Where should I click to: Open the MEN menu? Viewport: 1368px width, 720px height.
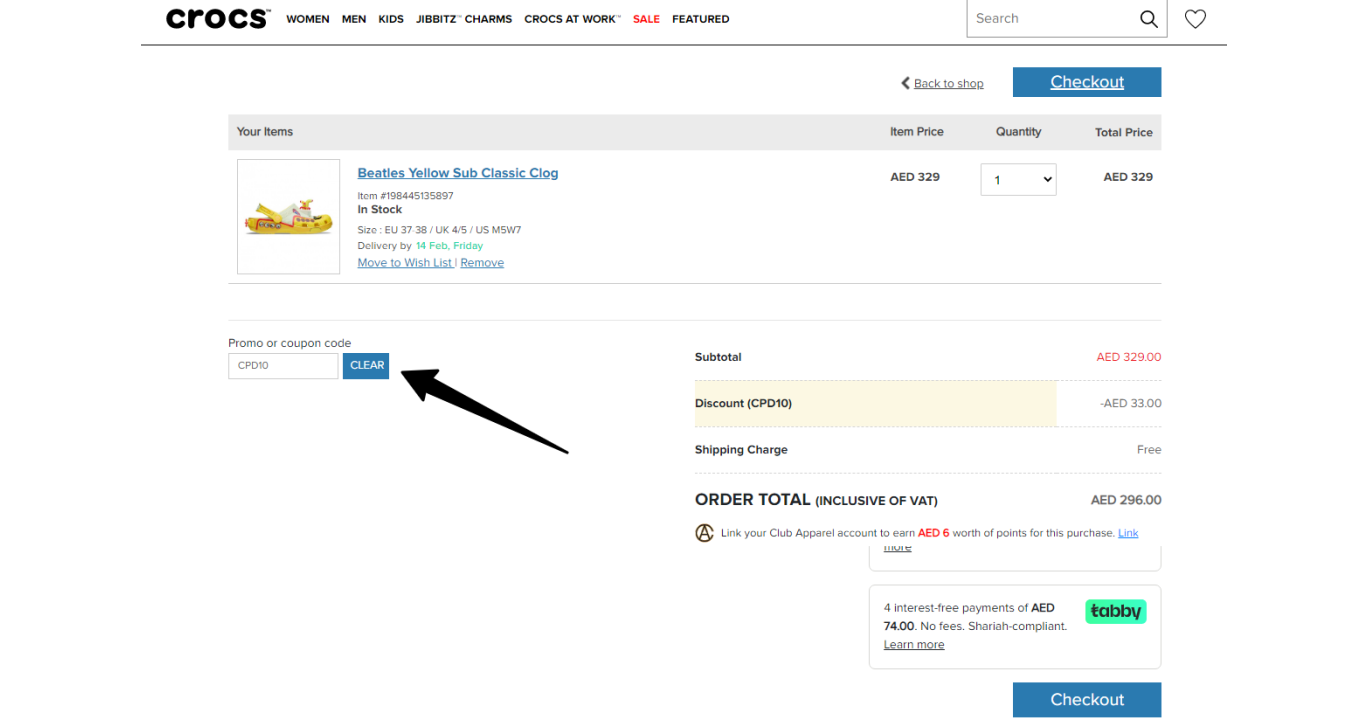354,19
